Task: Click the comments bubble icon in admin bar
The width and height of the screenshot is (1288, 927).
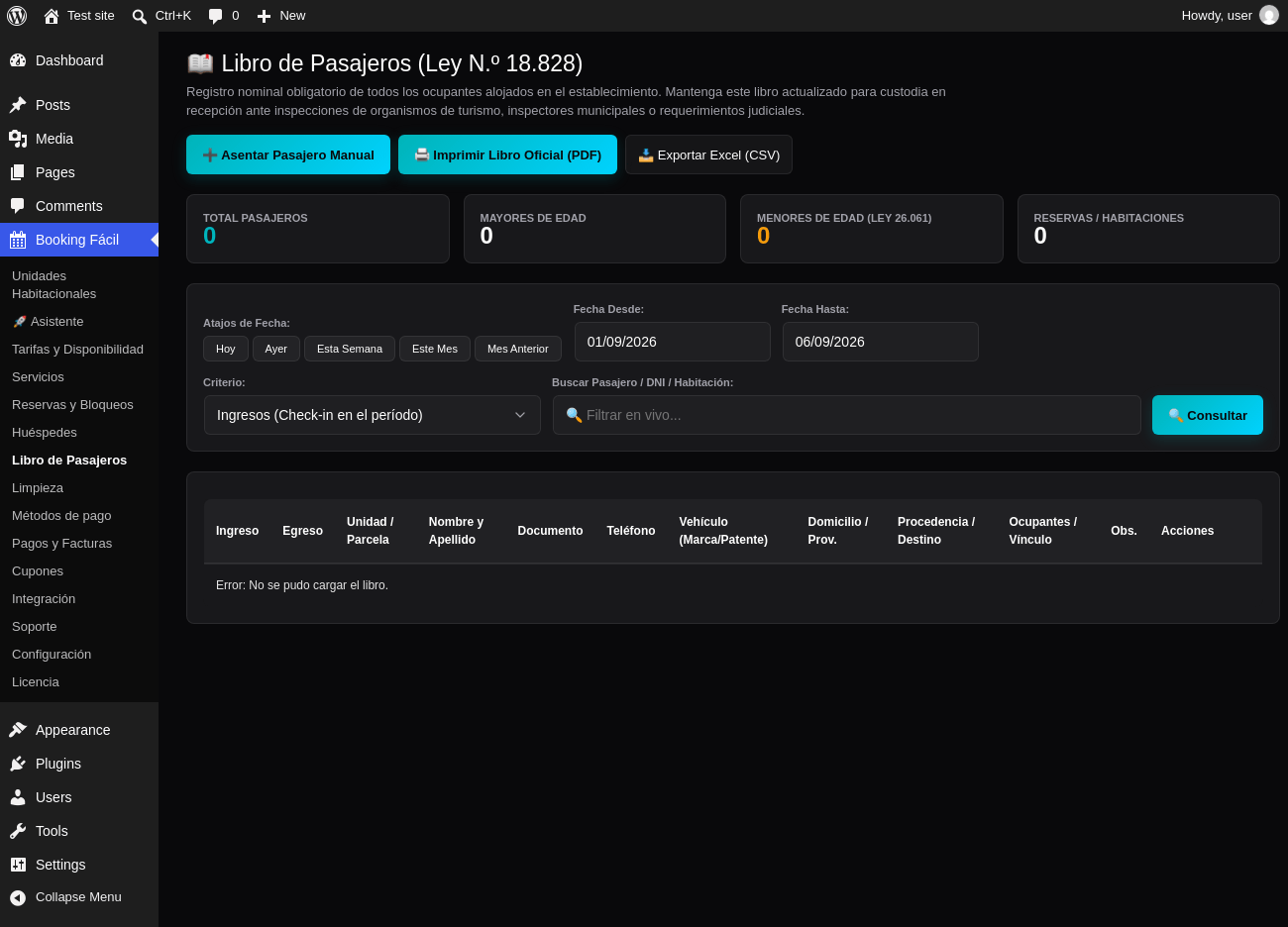Action: click(215, 16)
